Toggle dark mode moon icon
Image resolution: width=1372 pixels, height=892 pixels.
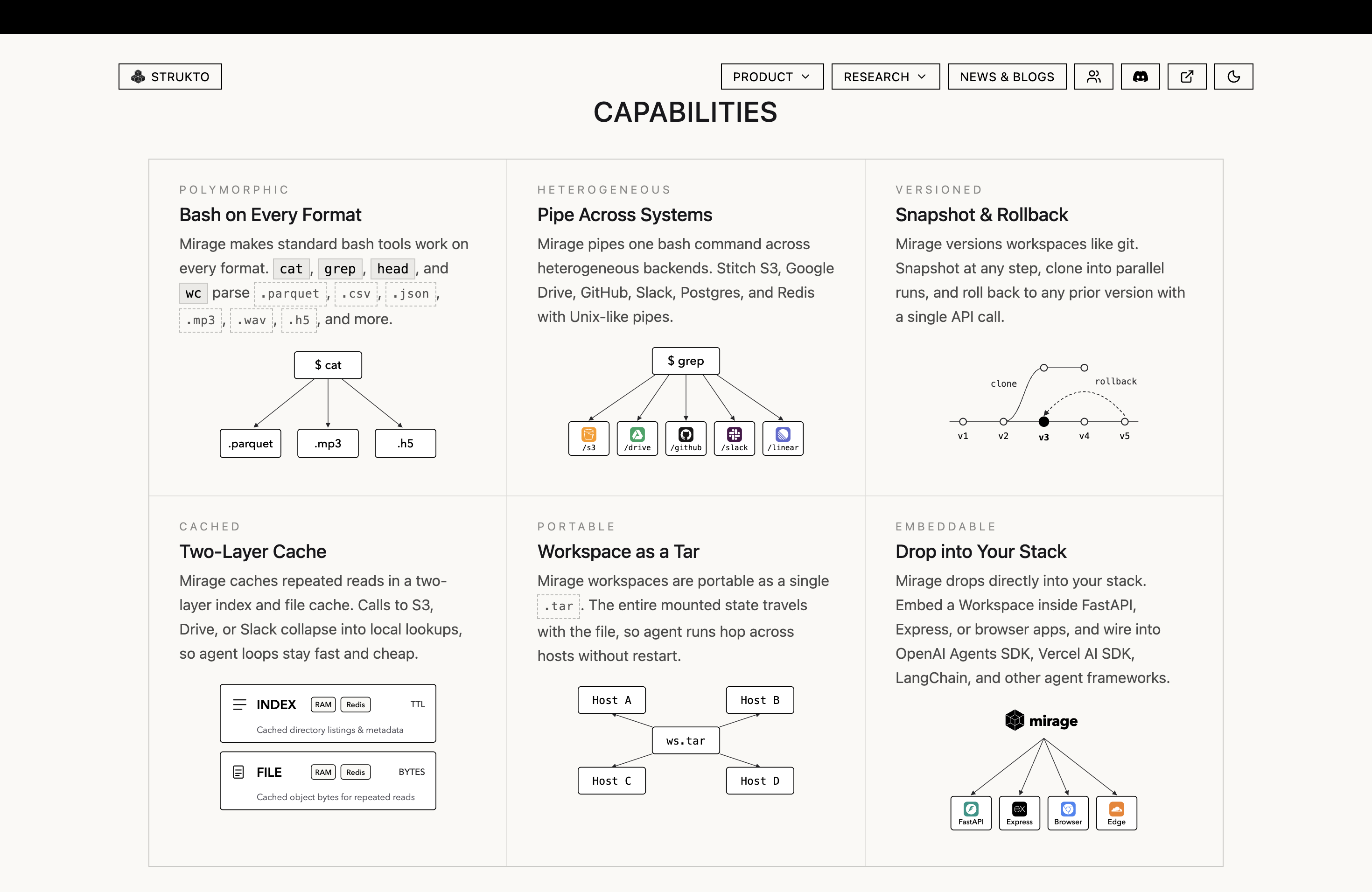[1233, 77]
